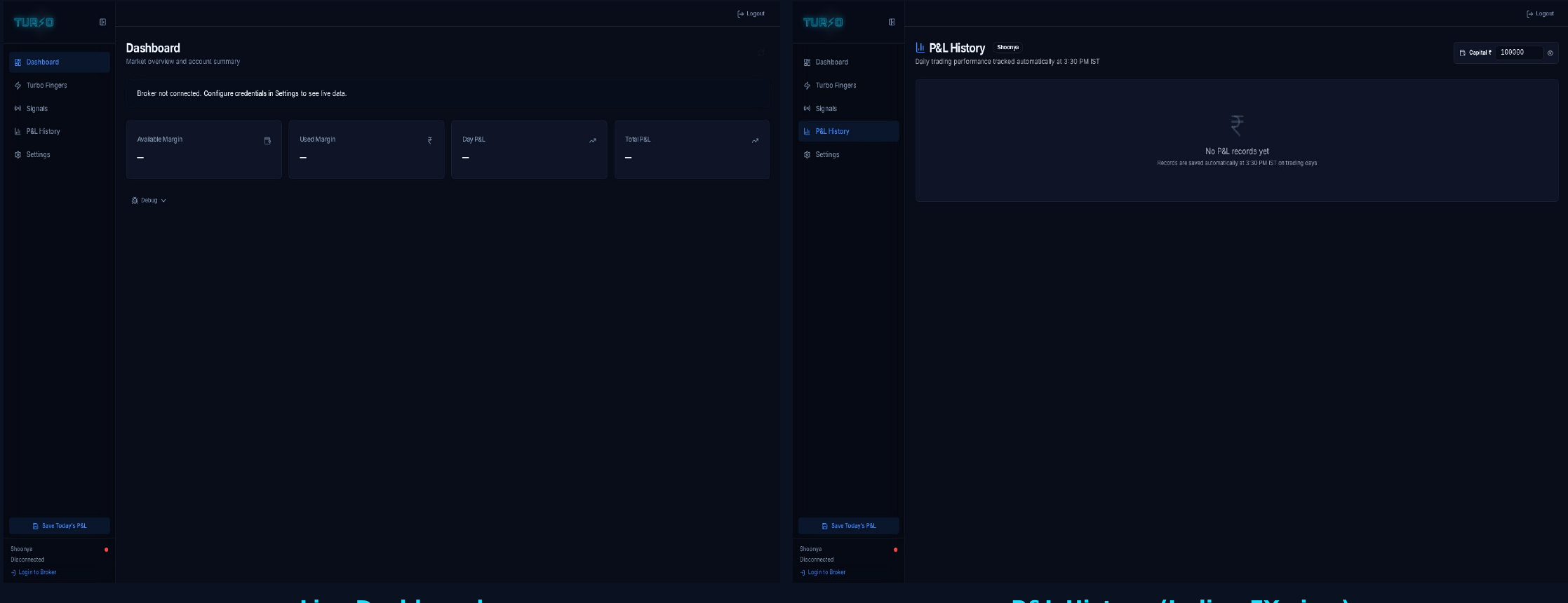This screenshot has width=1568, height=603.
Task: Log out from the P&L History window
Action: pos(1540,13)
